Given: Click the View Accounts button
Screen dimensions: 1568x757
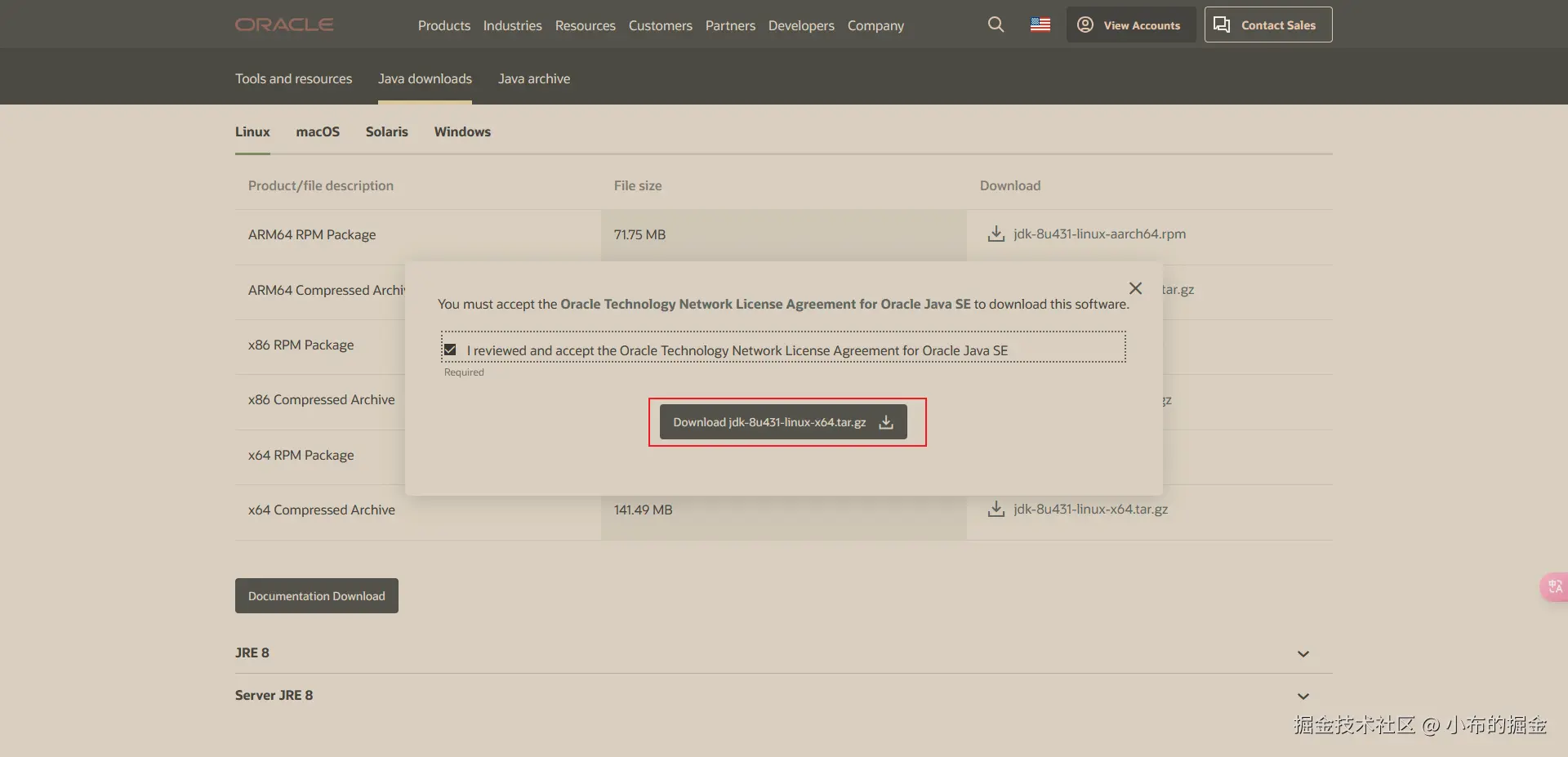Looking at the screenshot, I should click(x=1131, y=24).
